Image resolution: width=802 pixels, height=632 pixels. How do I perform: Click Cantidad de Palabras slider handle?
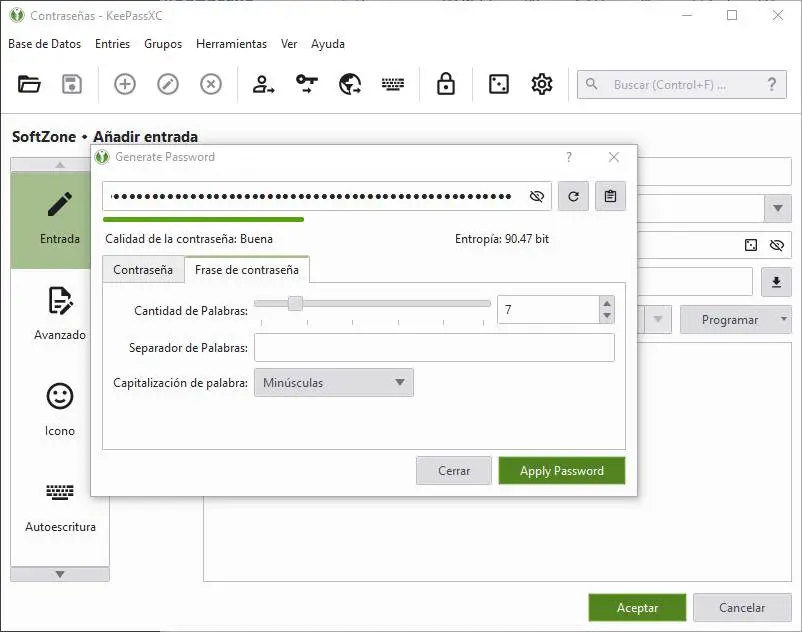295,303
